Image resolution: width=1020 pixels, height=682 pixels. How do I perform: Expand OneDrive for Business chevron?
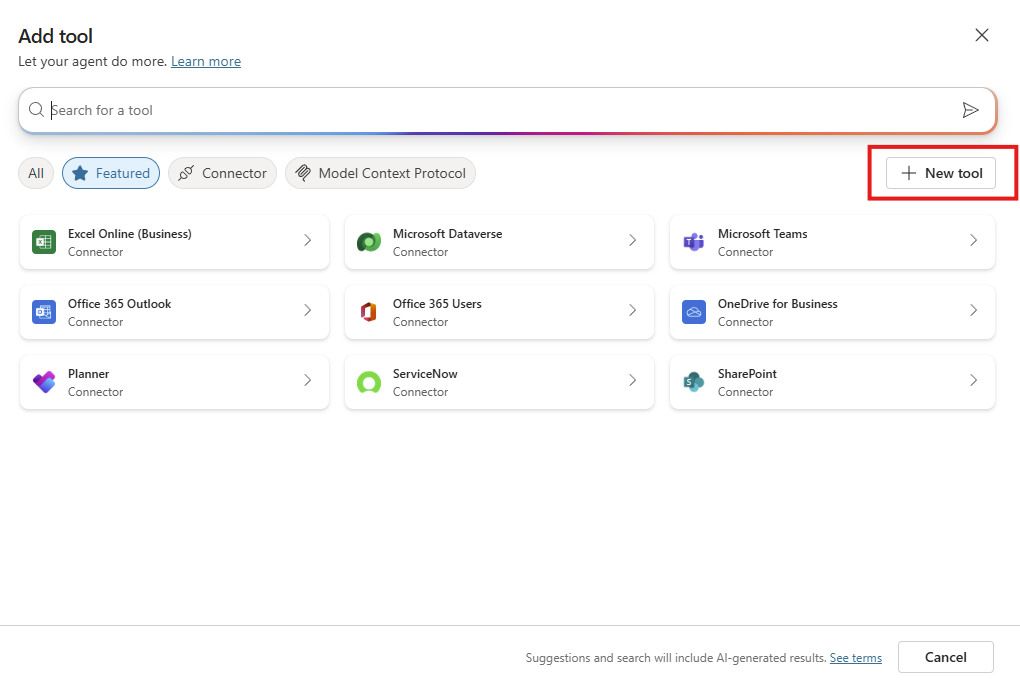coord(973,310)
